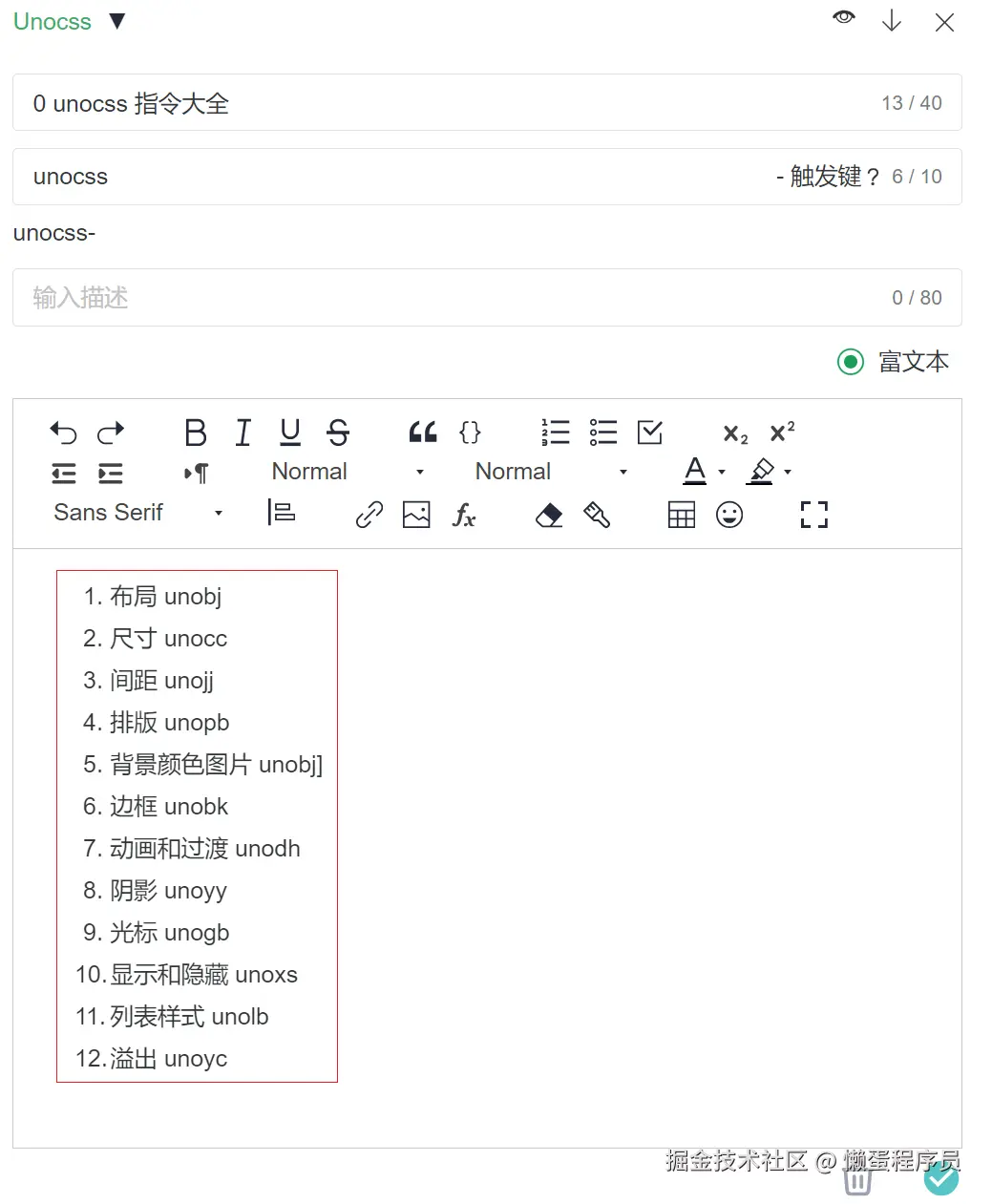Click the green Unocss title
The height and width of the screenshot is (1204, 992).
pos(53,22)
